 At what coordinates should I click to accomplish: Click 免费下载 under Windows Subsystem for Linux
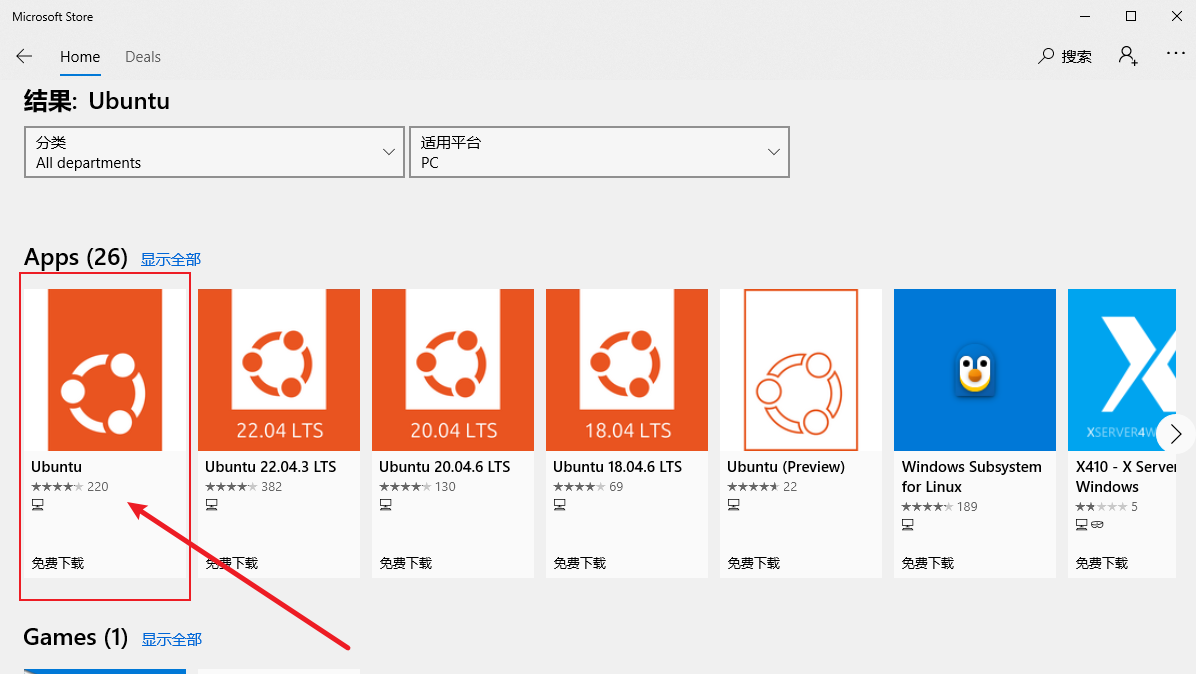(x=928, y=563)
